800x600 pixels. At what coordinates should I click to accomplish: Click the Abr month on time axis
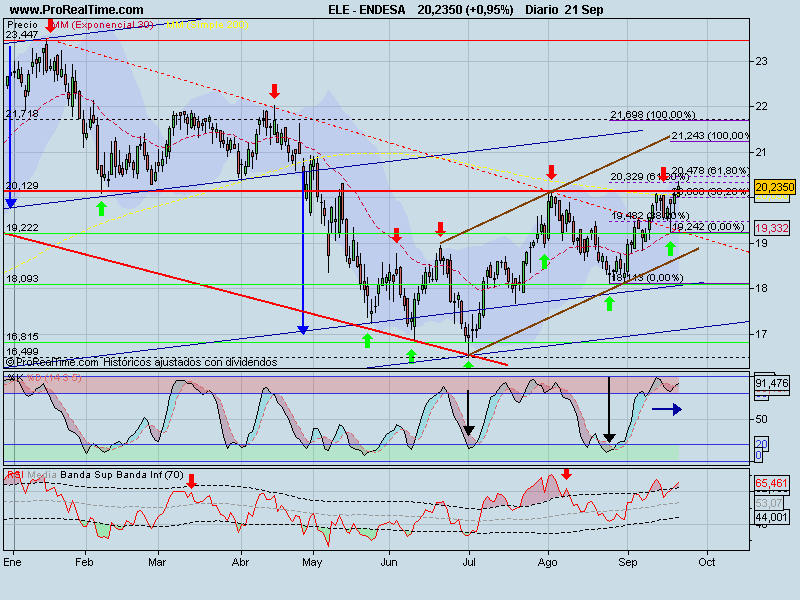240,562
